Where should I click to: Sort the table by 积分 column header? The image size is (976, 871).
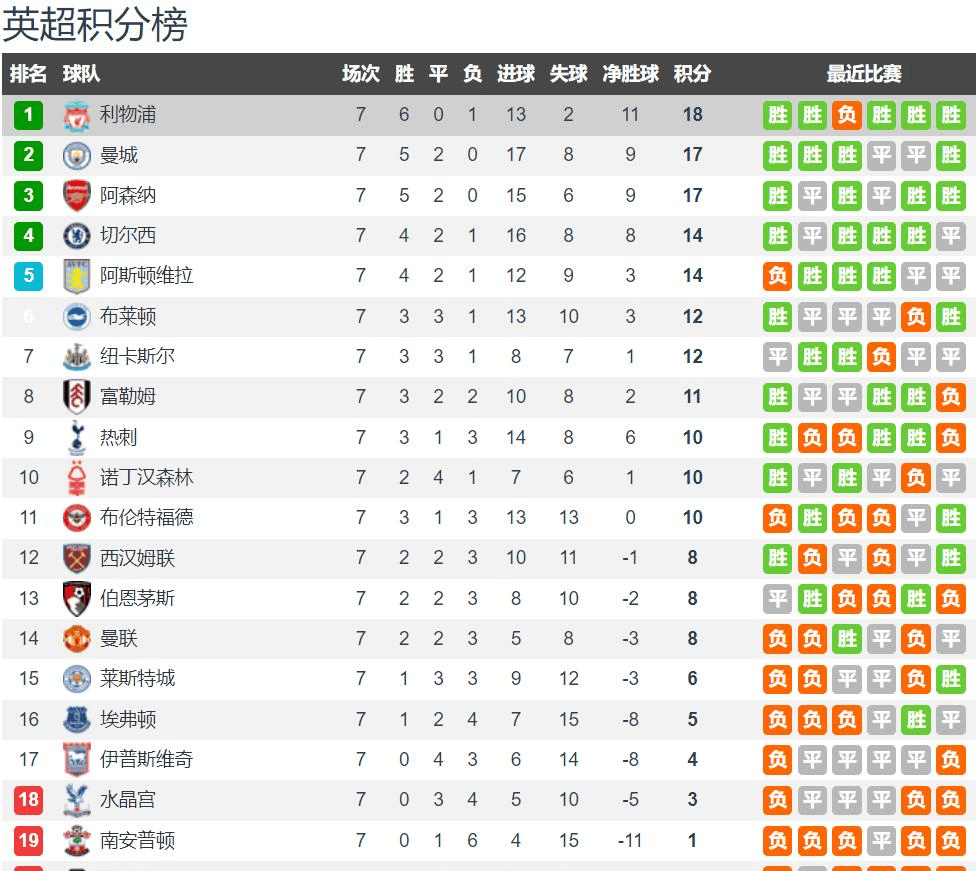(x=692, y=73)
